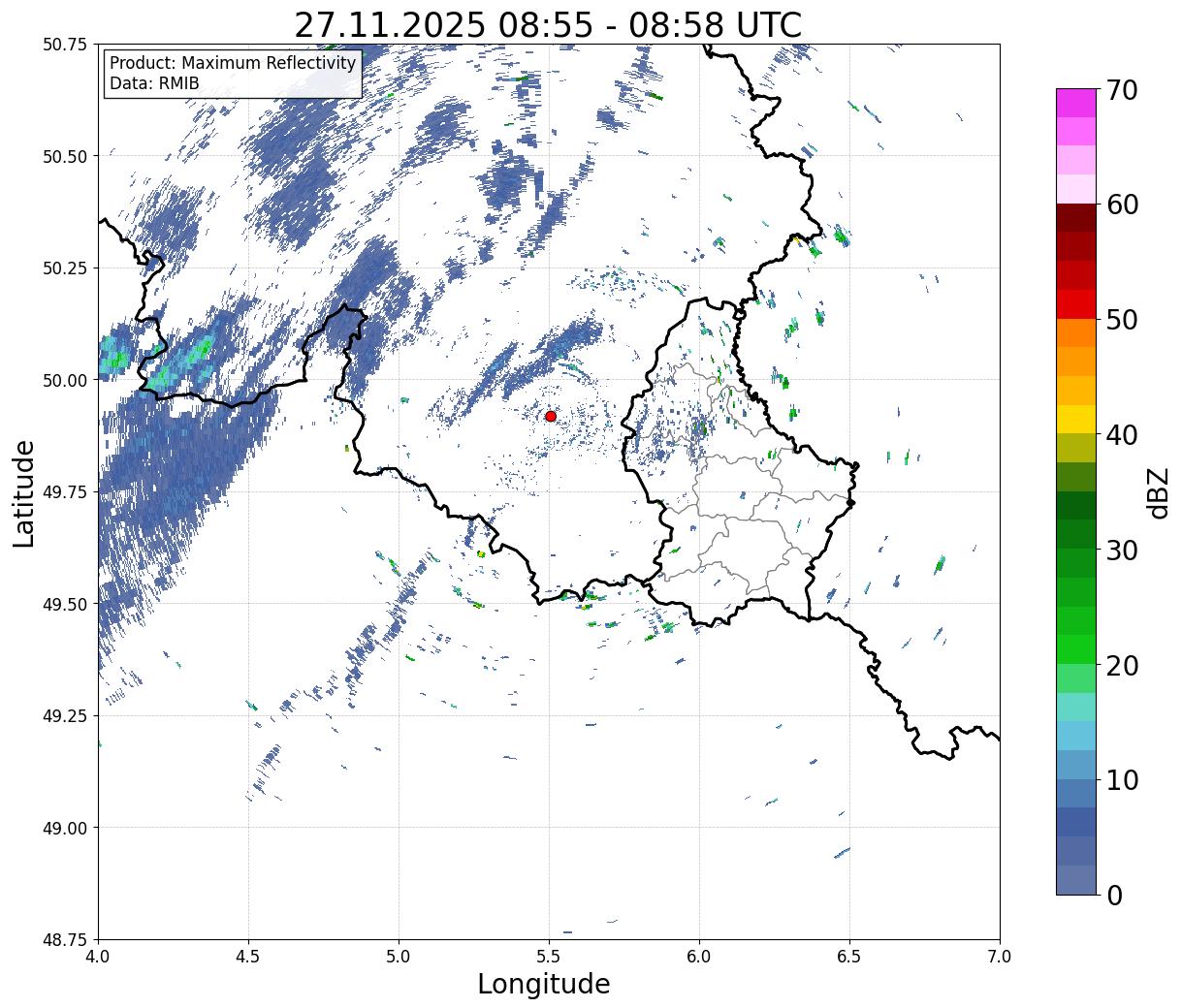Click the yellow swatch just above the 40 tick
Image resolution: width=1182 pixels, height=1008 pixels.
point(1076,420)
